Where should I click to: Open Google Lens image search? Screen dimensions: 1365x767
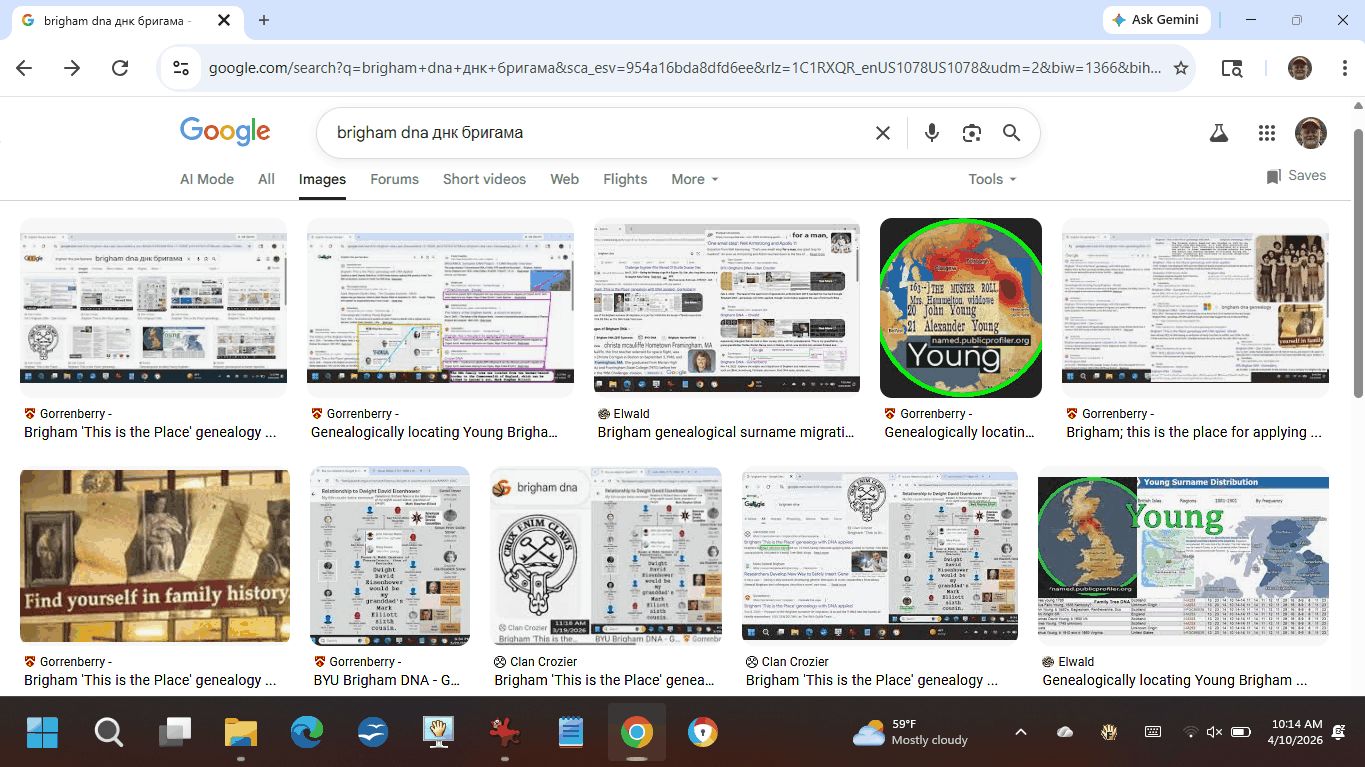(971, 133)
